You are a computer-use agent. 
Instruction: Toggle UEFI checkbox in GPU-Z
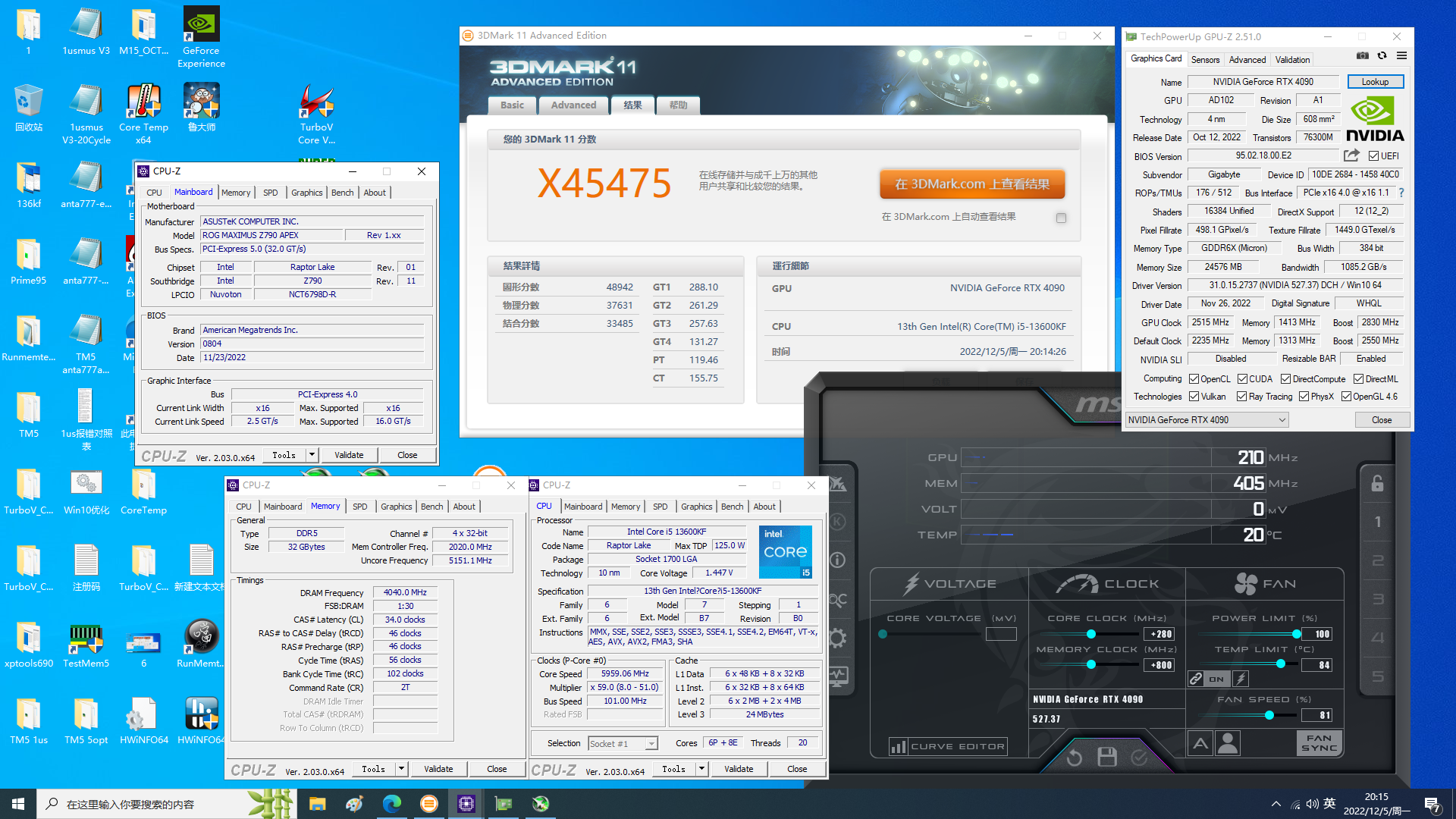click(1373, 156)
